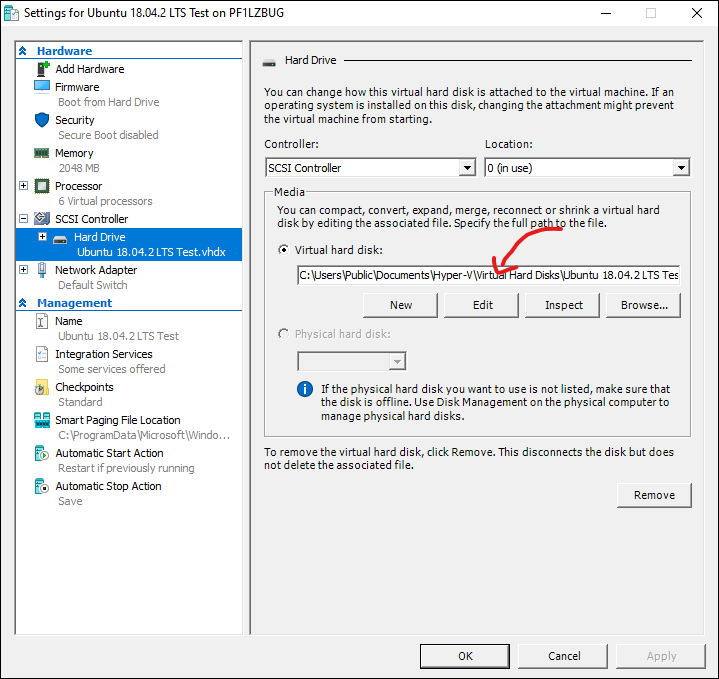Click the Smart Paging File Location icon
The height and width of the screenshot is (679, 719).
pyautogui.click(x=42, y=420)
